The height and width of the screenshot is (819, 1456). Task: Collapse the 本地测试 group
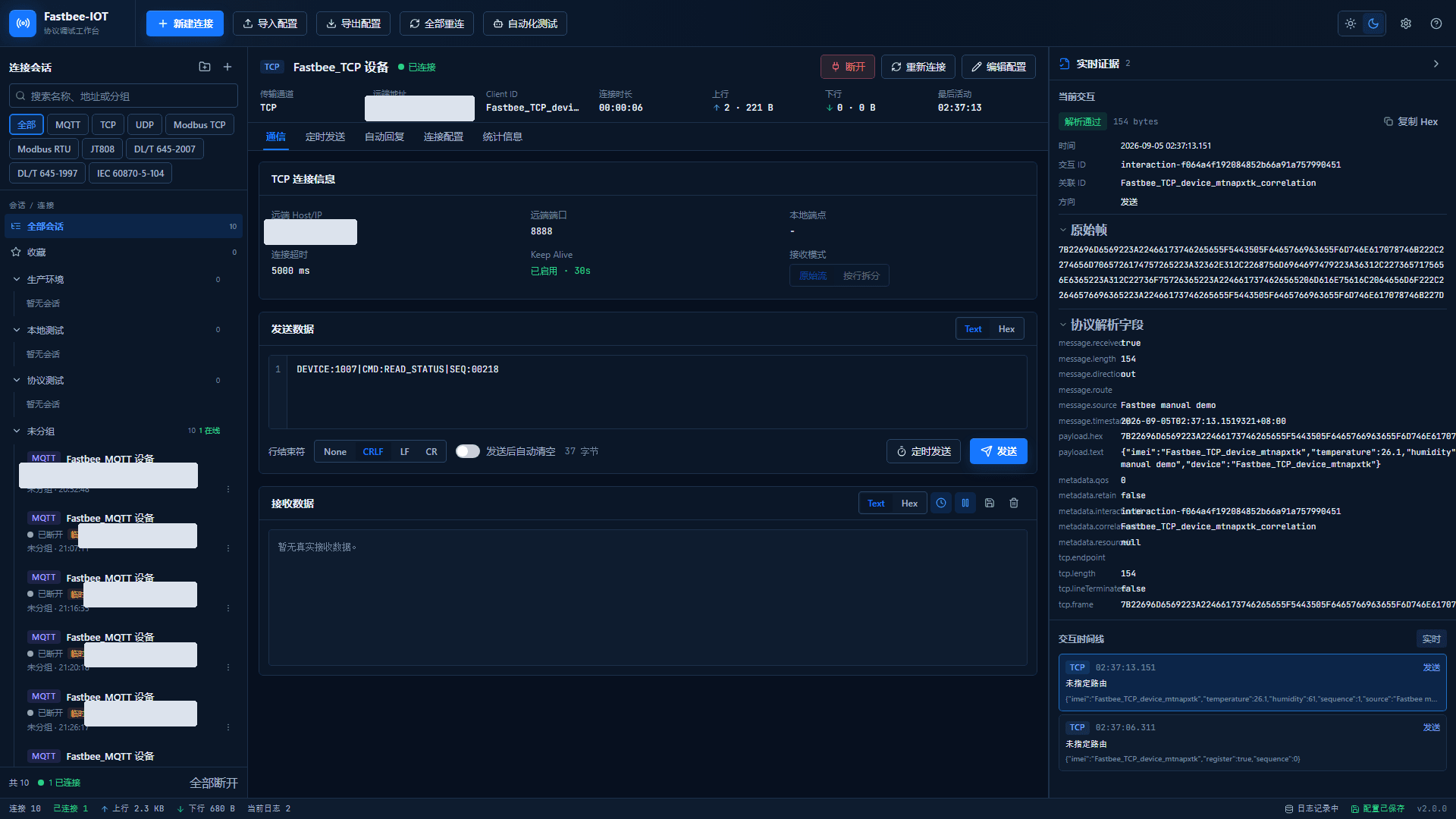point(17,330)
